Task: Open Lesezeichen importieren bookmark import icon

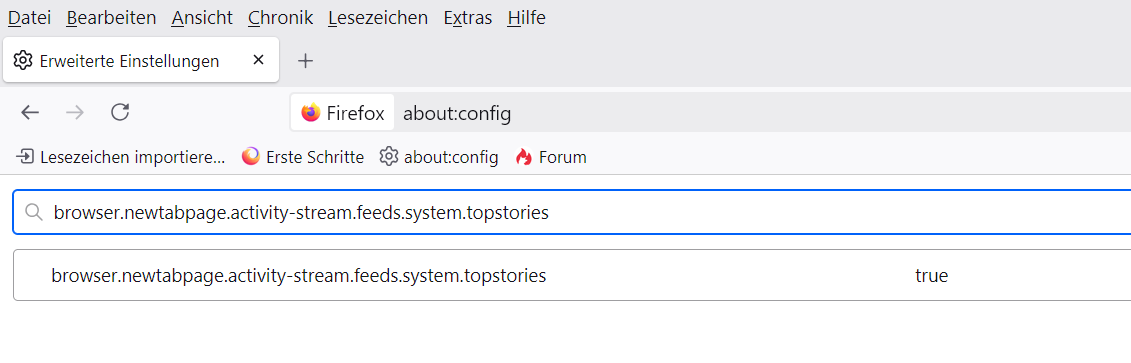Action: [x=25, y=157]
